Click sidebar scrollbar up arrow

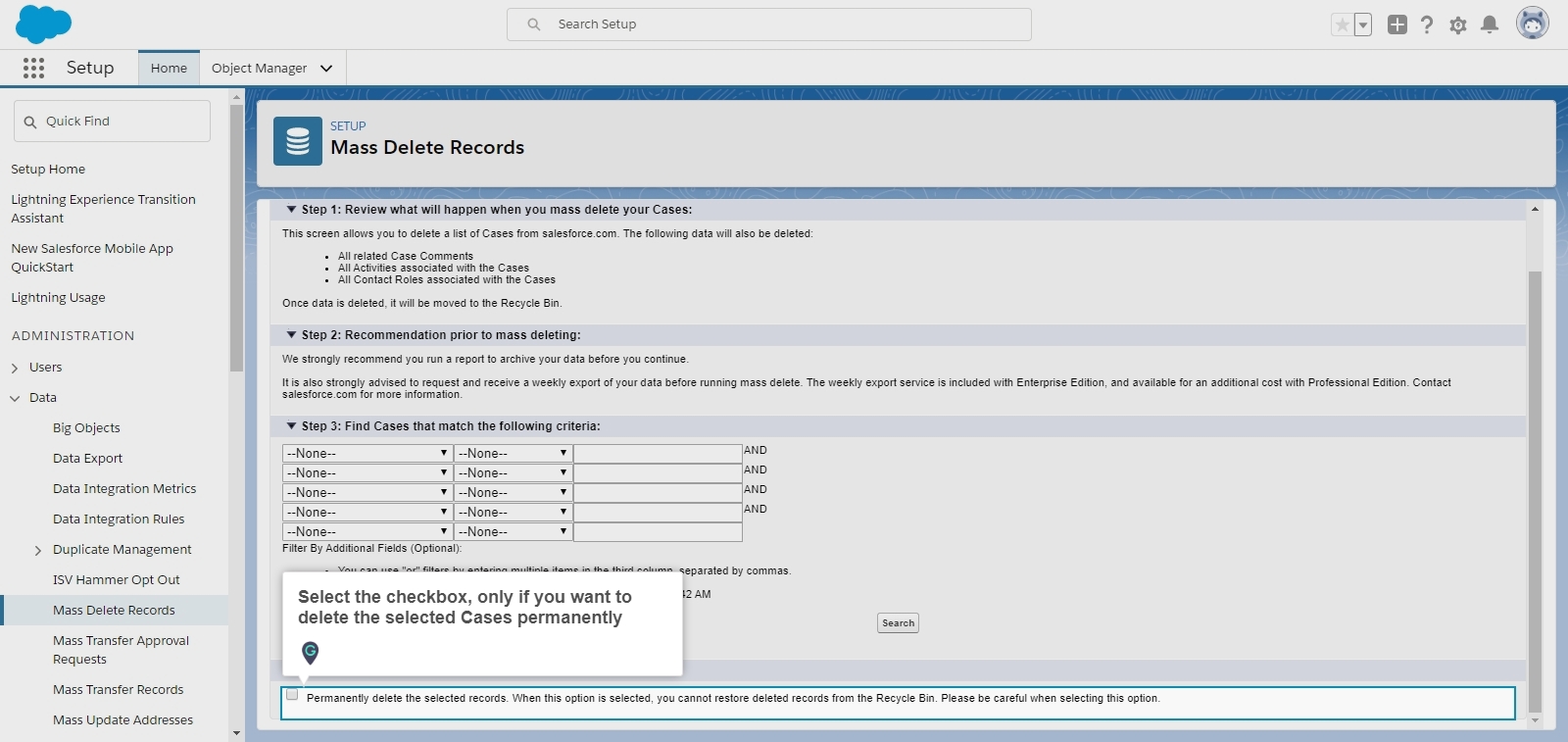point(236,97)
